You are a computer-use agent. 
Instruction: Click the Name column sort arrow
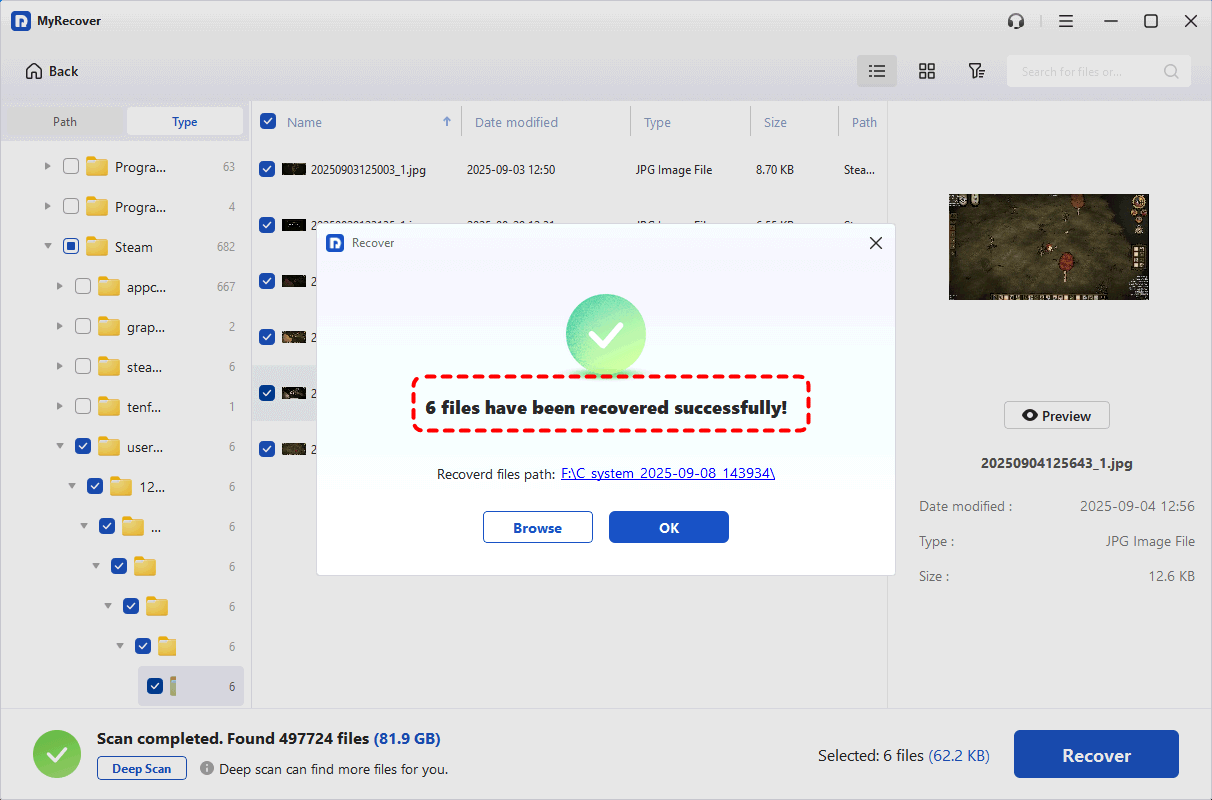[447, 121]
